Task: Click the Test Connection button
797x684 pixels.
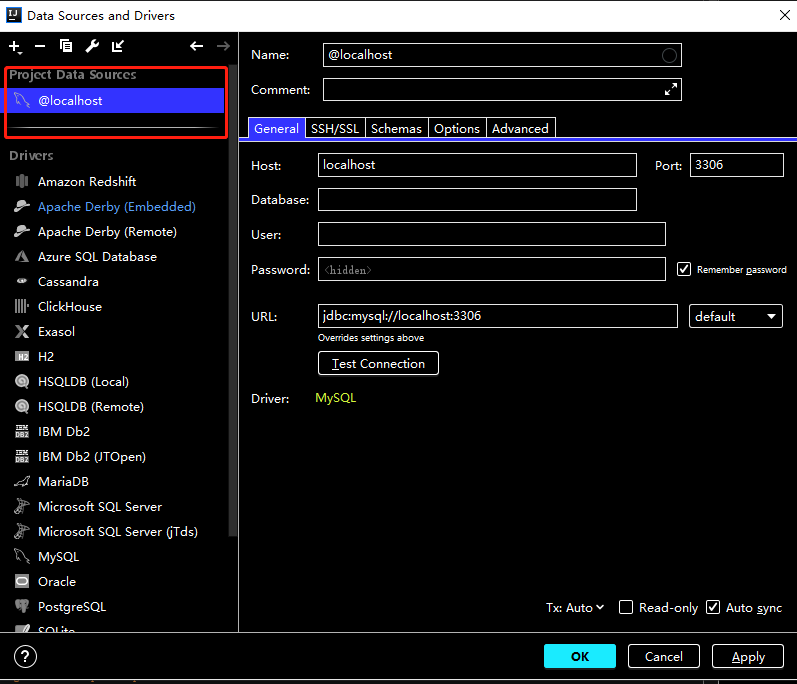Action: tap(378, 363)
